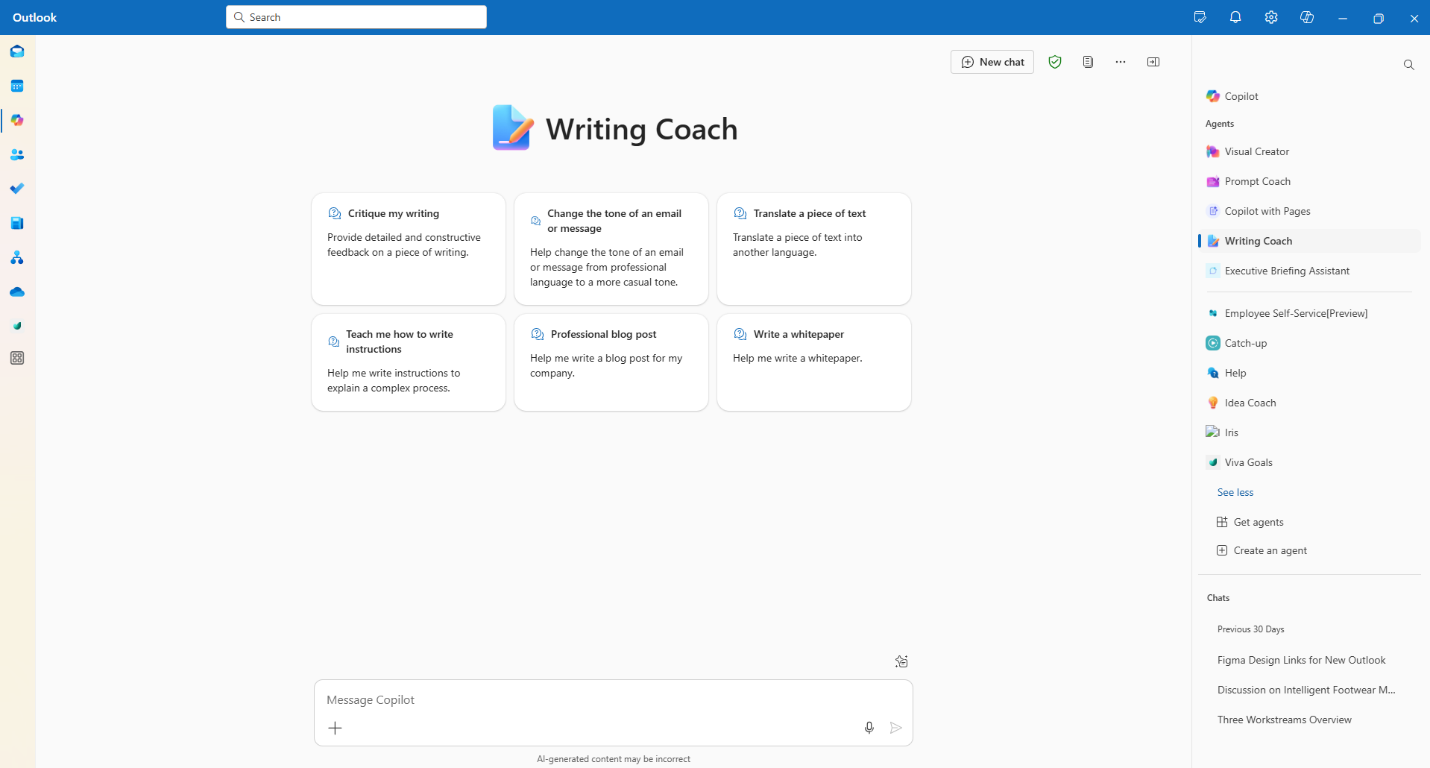The width and height of the screenshot is (1430, 768).
Task: Select the Copilot icon in left rail
Action: tap(17, 120)
